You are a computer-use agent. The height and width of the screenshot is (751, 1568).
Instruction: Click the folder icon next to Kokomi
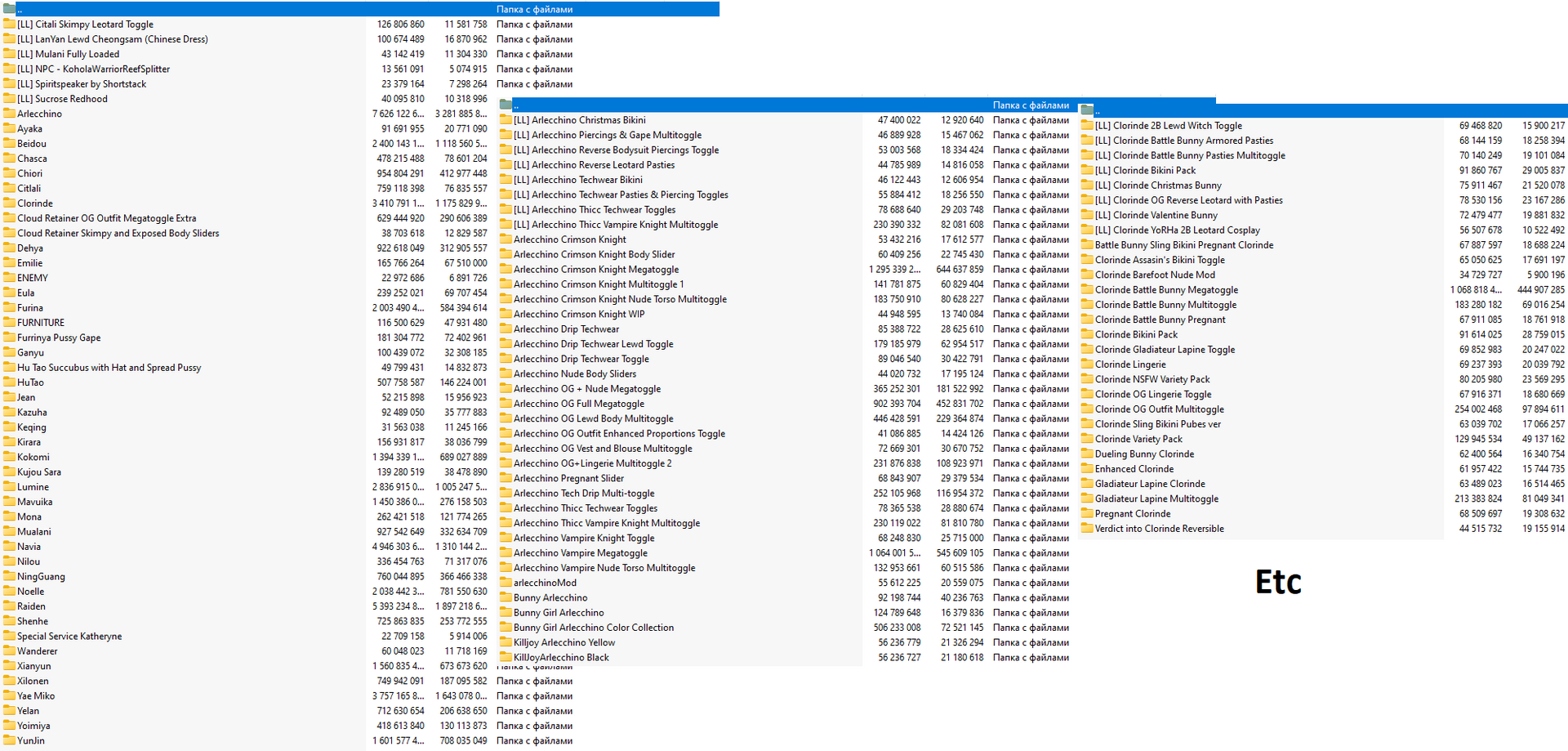9,457
